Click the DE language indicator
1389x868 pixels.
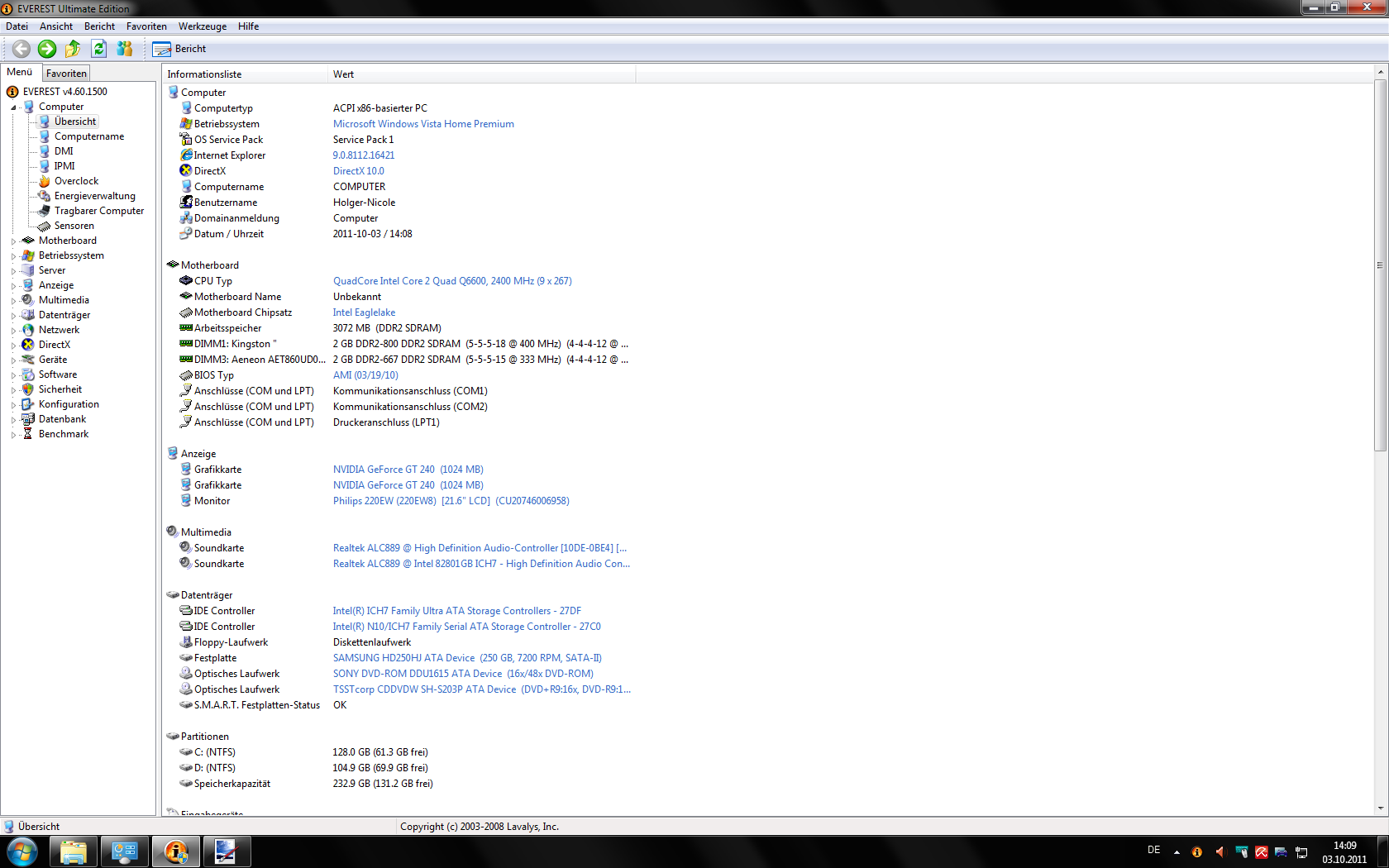[1154, 850]
